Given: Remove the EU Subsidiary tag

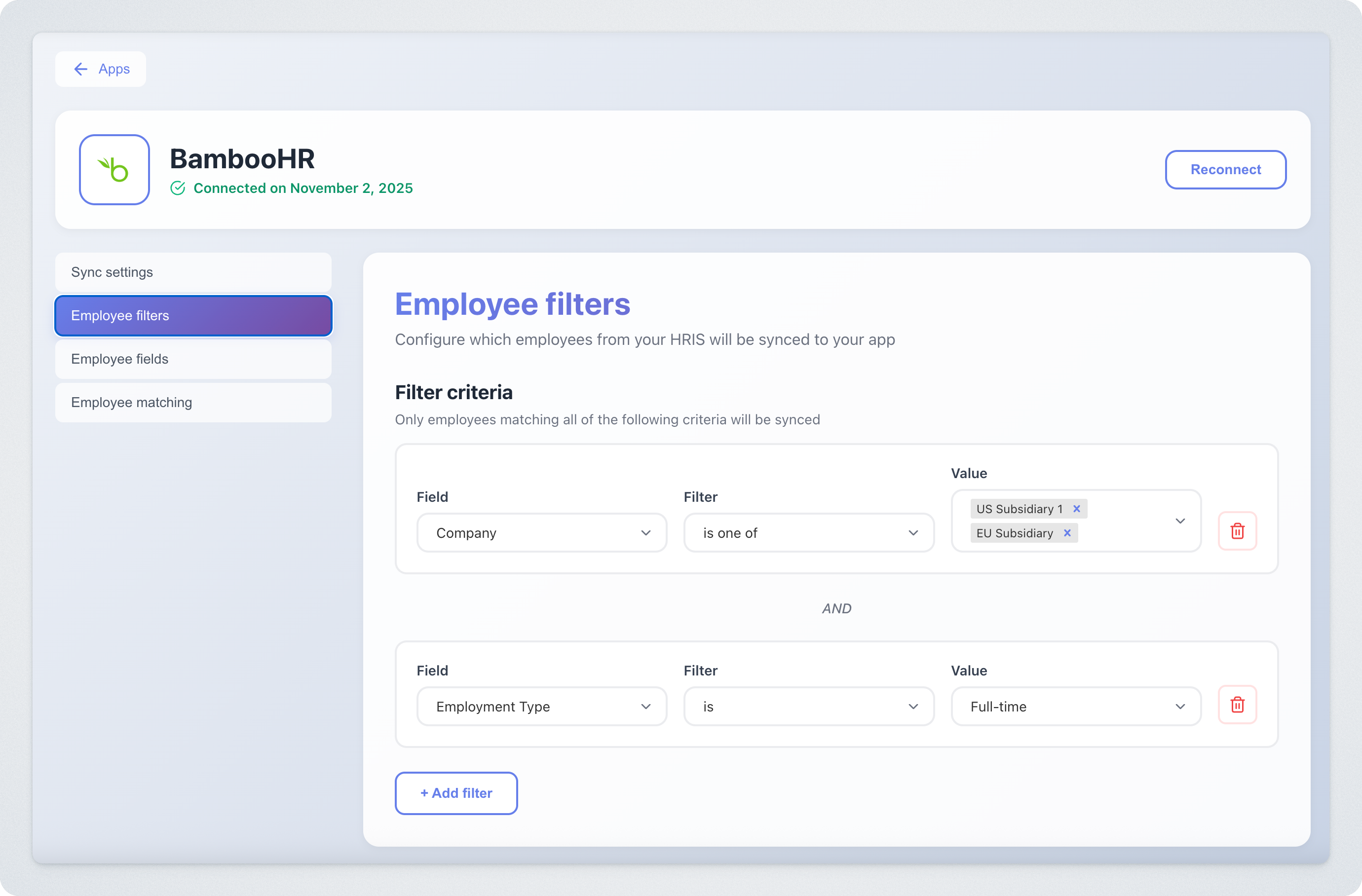Looking at the screenshot, I should tap(1067, 533).
